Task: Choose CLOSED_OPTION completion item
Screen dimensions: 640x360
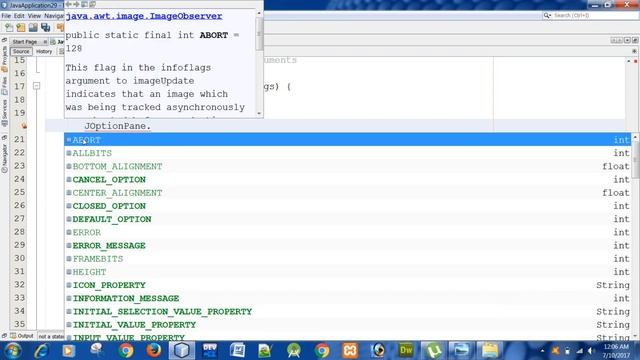Action: [348, 206]
